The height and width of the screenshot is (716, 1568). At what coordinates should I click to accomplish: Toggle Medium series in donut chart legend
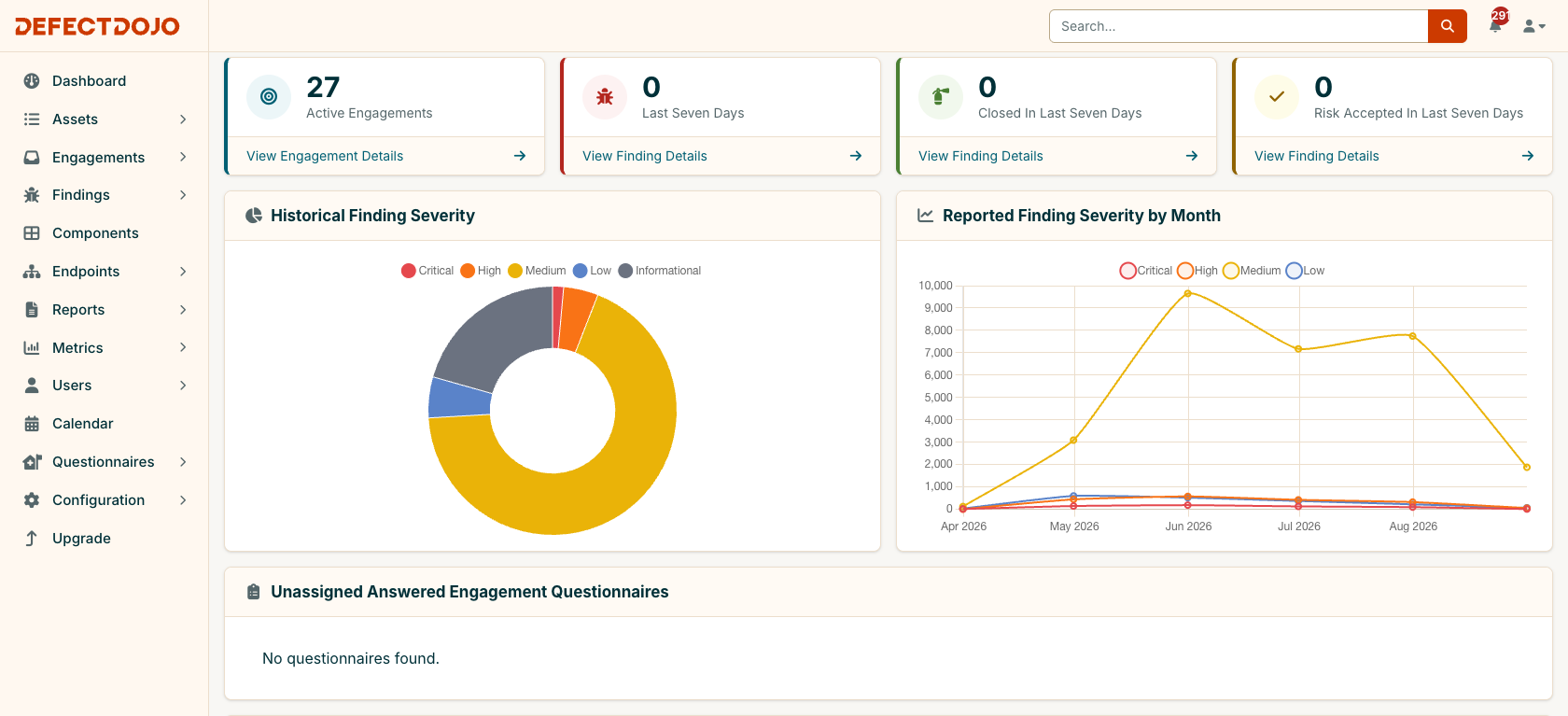pyautogui.click(x=537, y=271)
